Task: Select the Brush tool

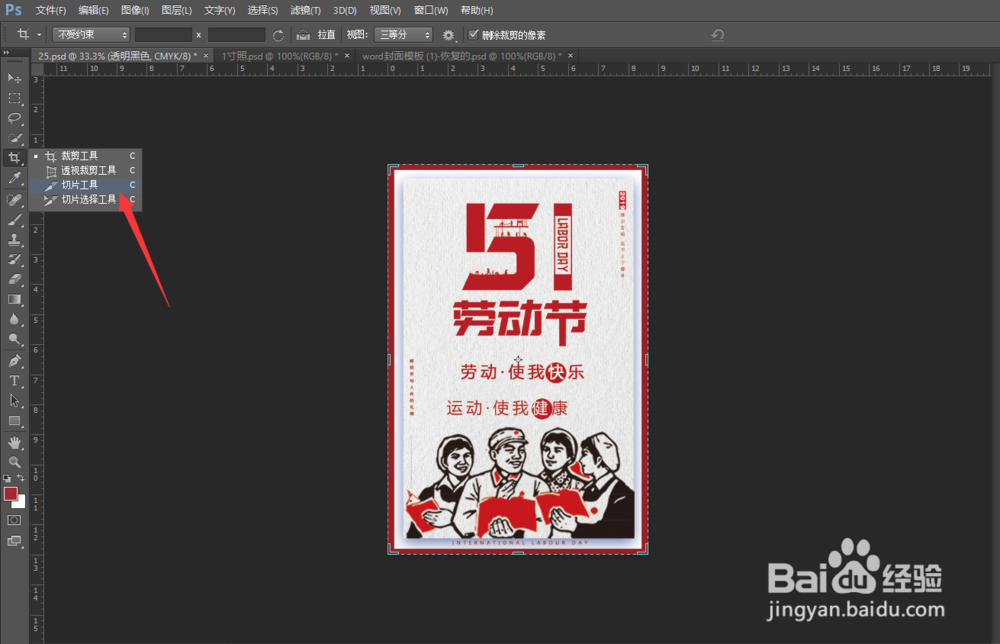Action: click(x=14, y=219)
